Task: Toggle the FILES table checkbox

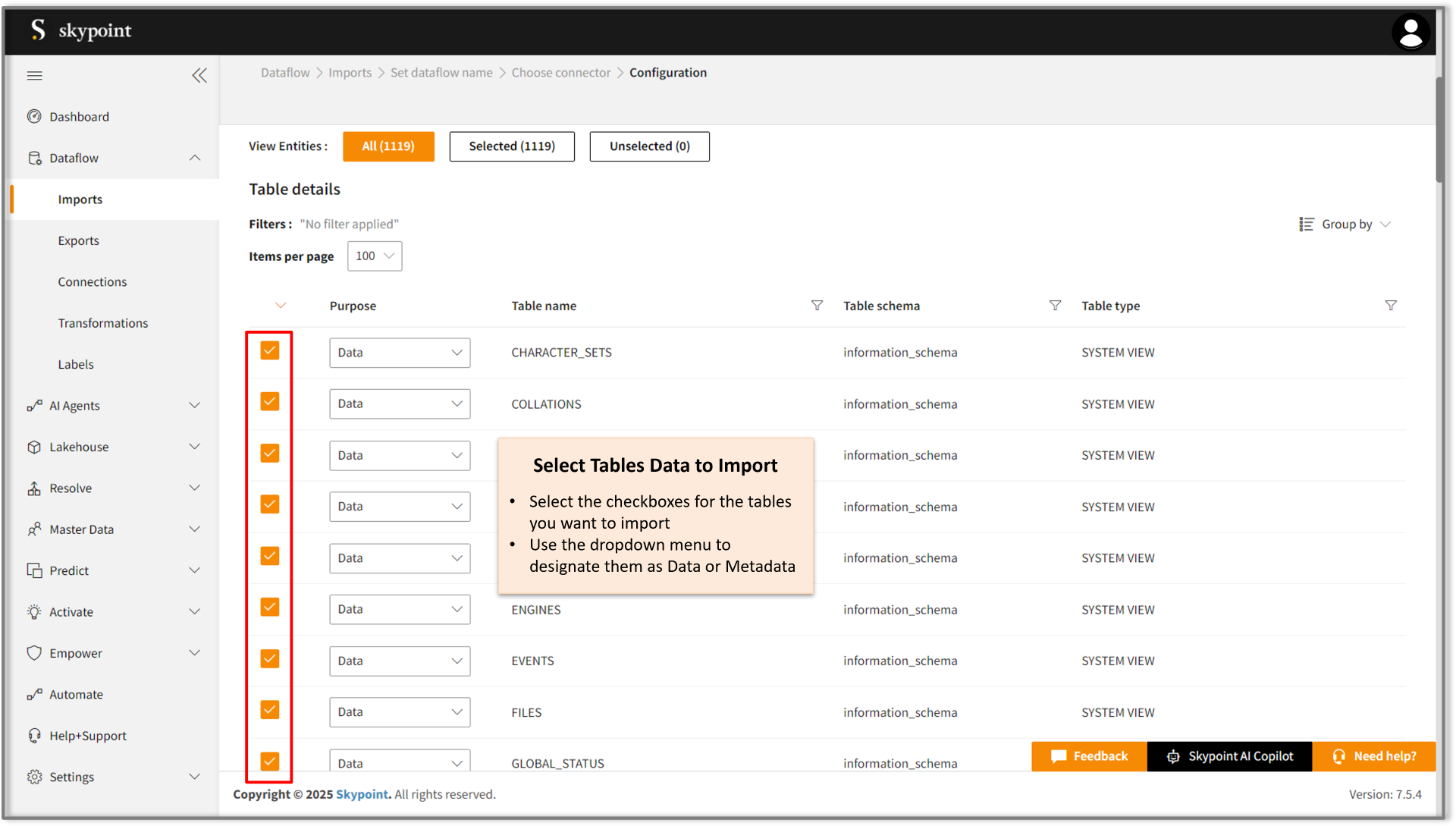Action: pos(270,710)
